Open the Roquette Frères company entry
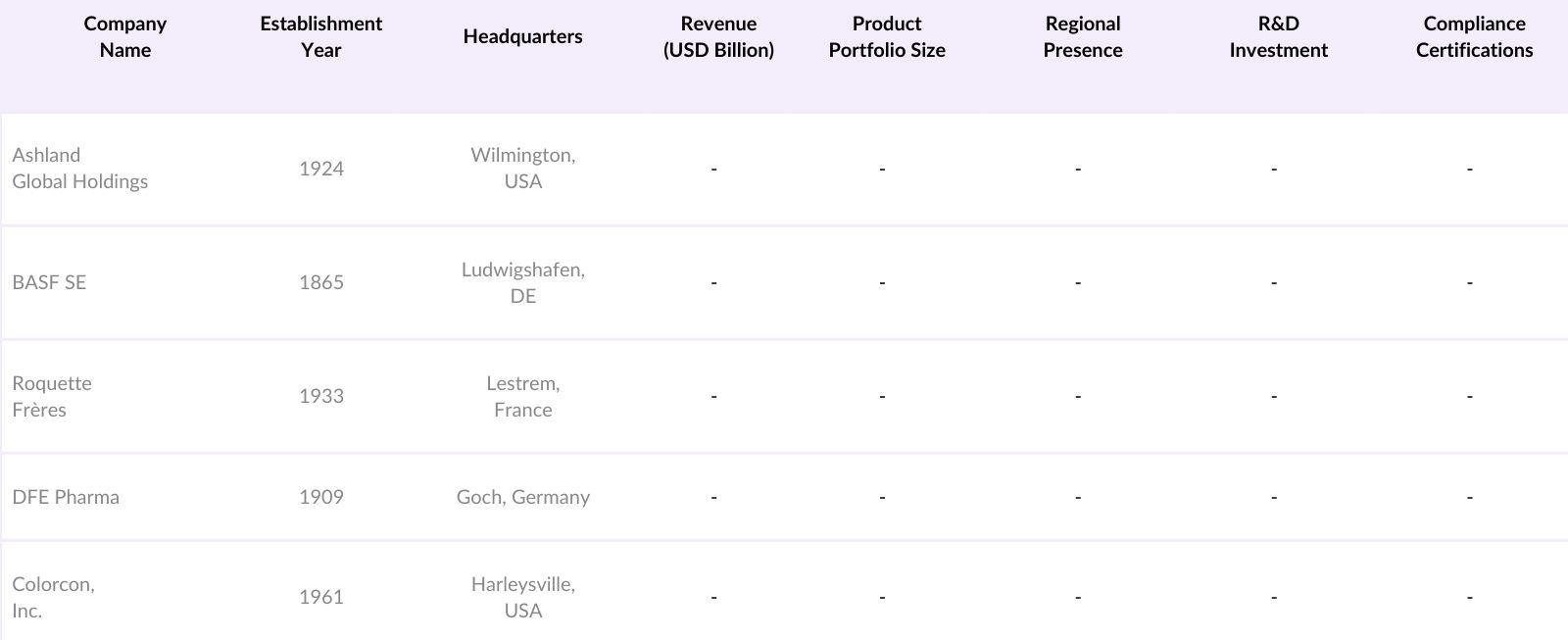1568x640 pixels. [52, 397]
